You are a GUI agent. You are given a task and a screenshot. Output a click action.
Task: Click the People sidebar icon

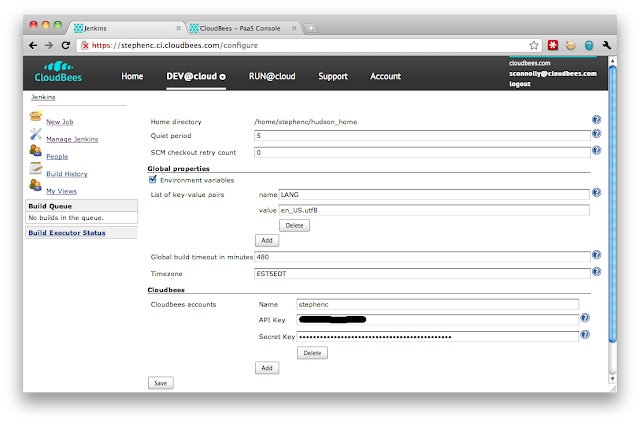point(35,153)
